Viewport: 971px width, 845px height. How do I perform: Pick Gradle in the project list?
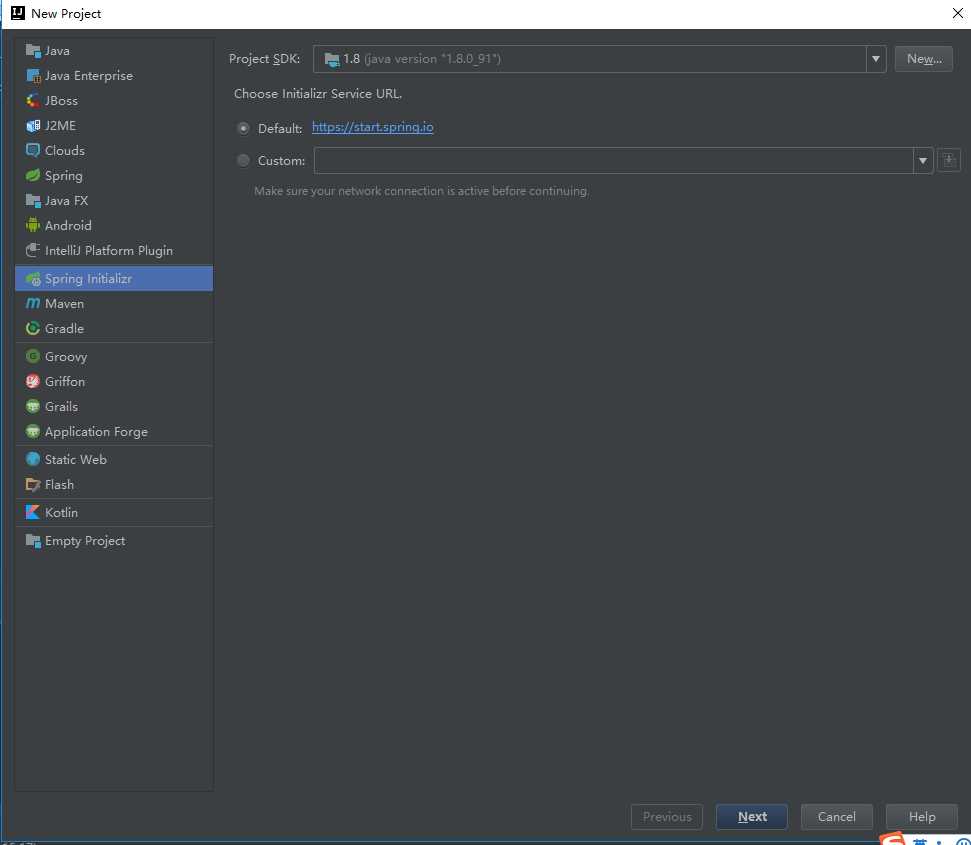coord(114,329)
